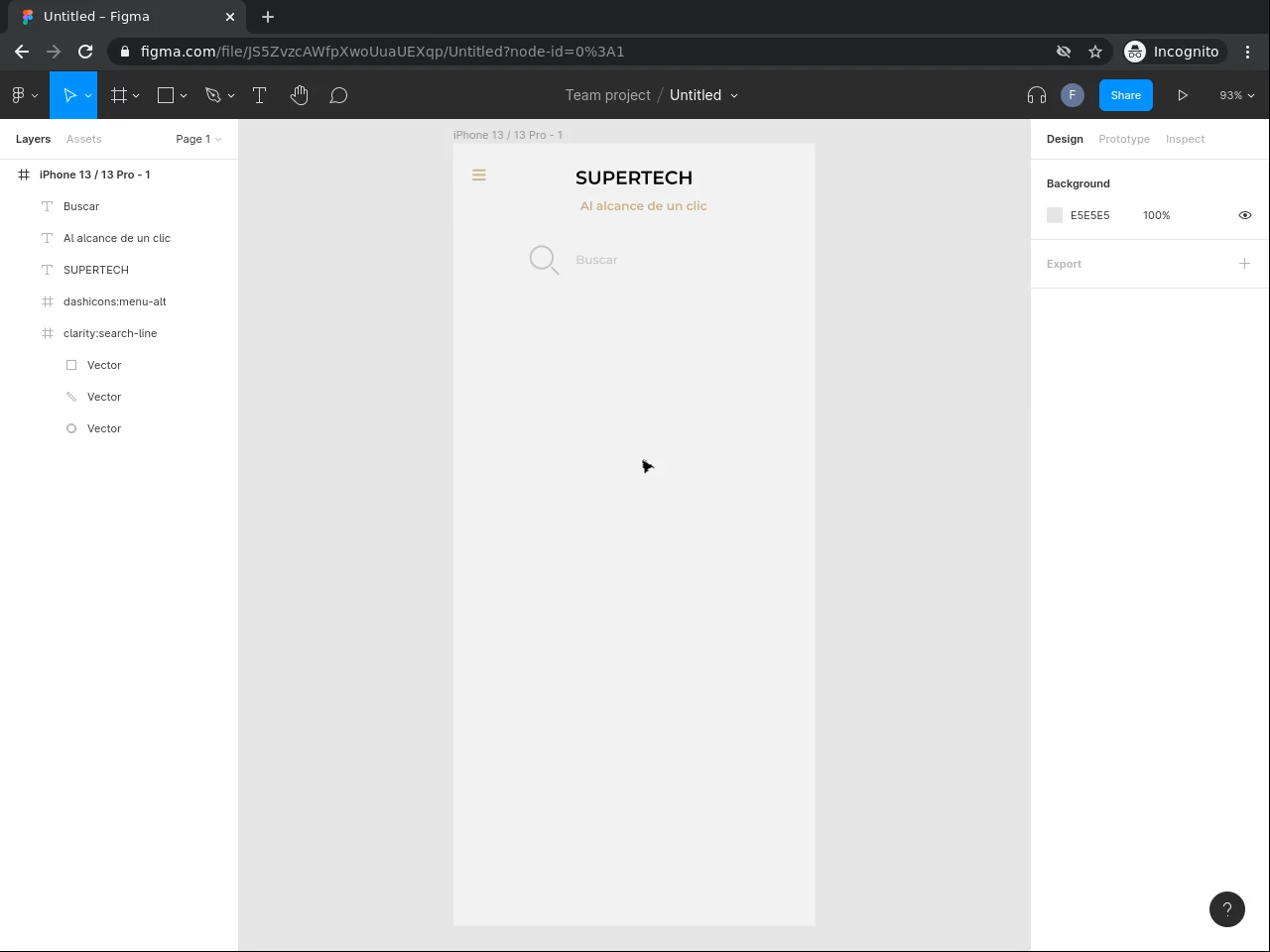
Task: Switch to the Design tab
Action: pos(1065,139)
